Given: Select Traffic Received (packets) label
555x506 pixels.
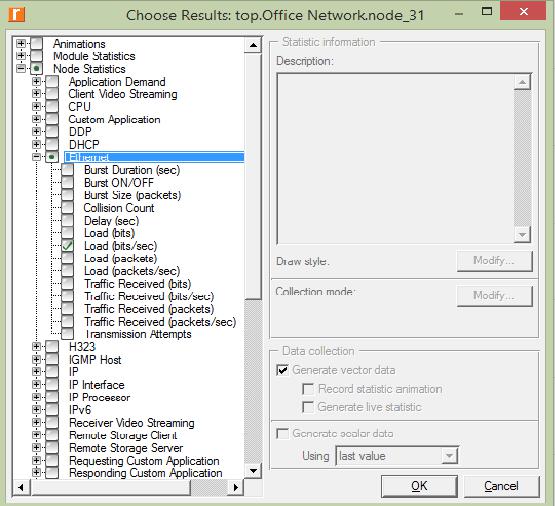Looking at the screenshot, I should [x=149, y=309].
